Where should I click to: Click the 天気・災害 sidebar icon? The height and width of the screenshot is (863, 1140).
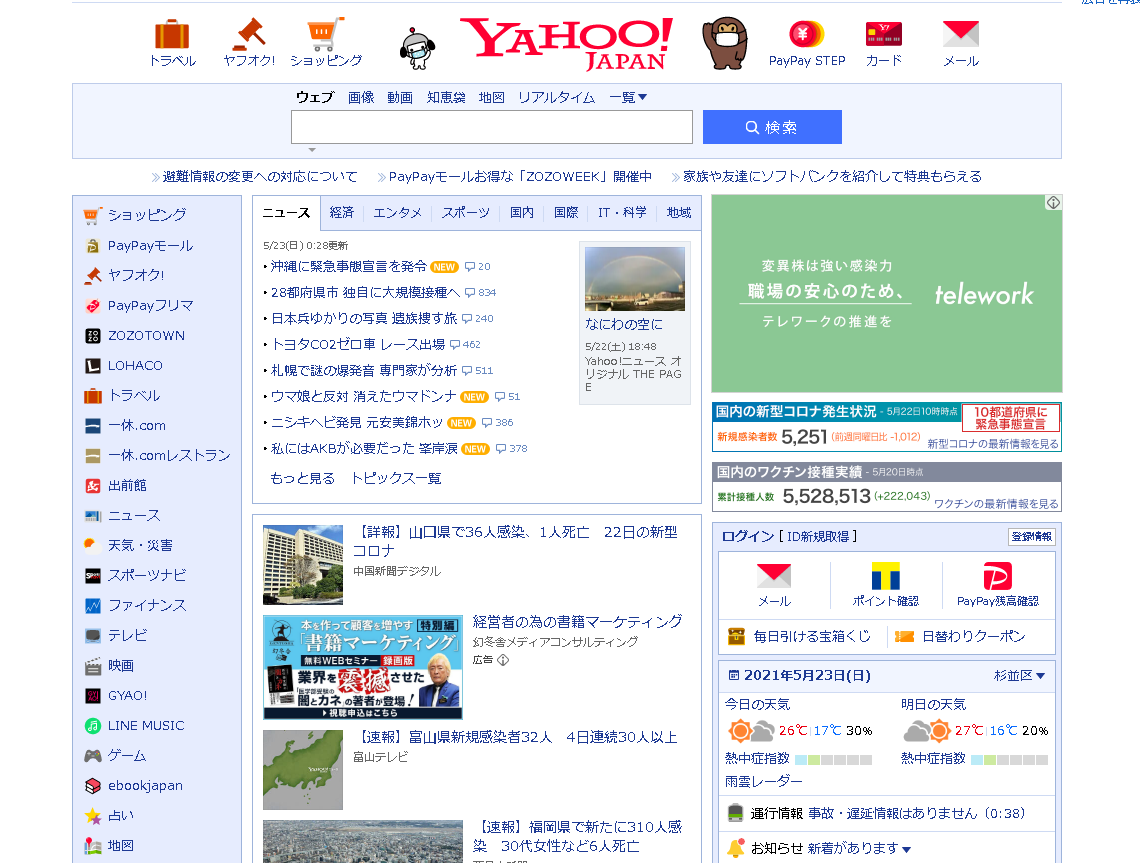pyautogui.click(x=92, y=545)
